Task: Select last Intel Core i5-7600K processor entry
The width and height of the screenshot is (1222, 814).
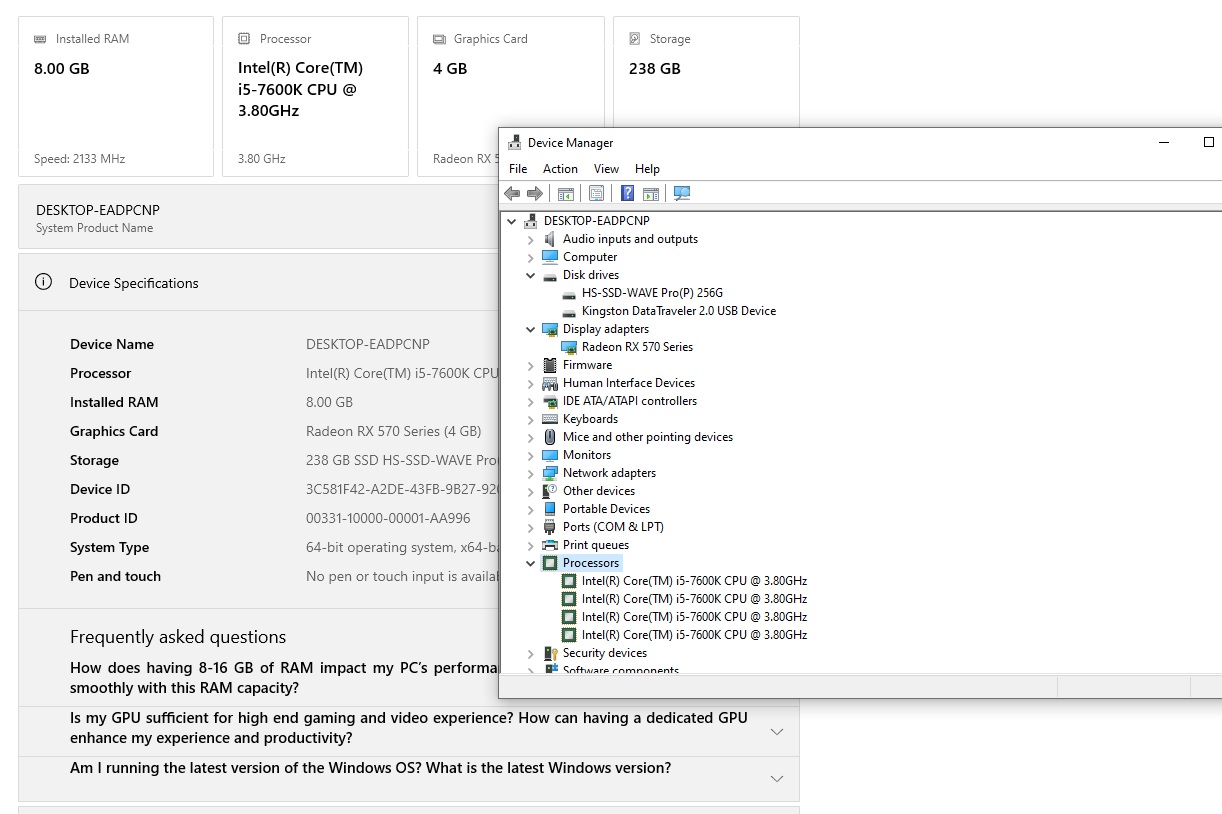Action: tap(694, 635)
